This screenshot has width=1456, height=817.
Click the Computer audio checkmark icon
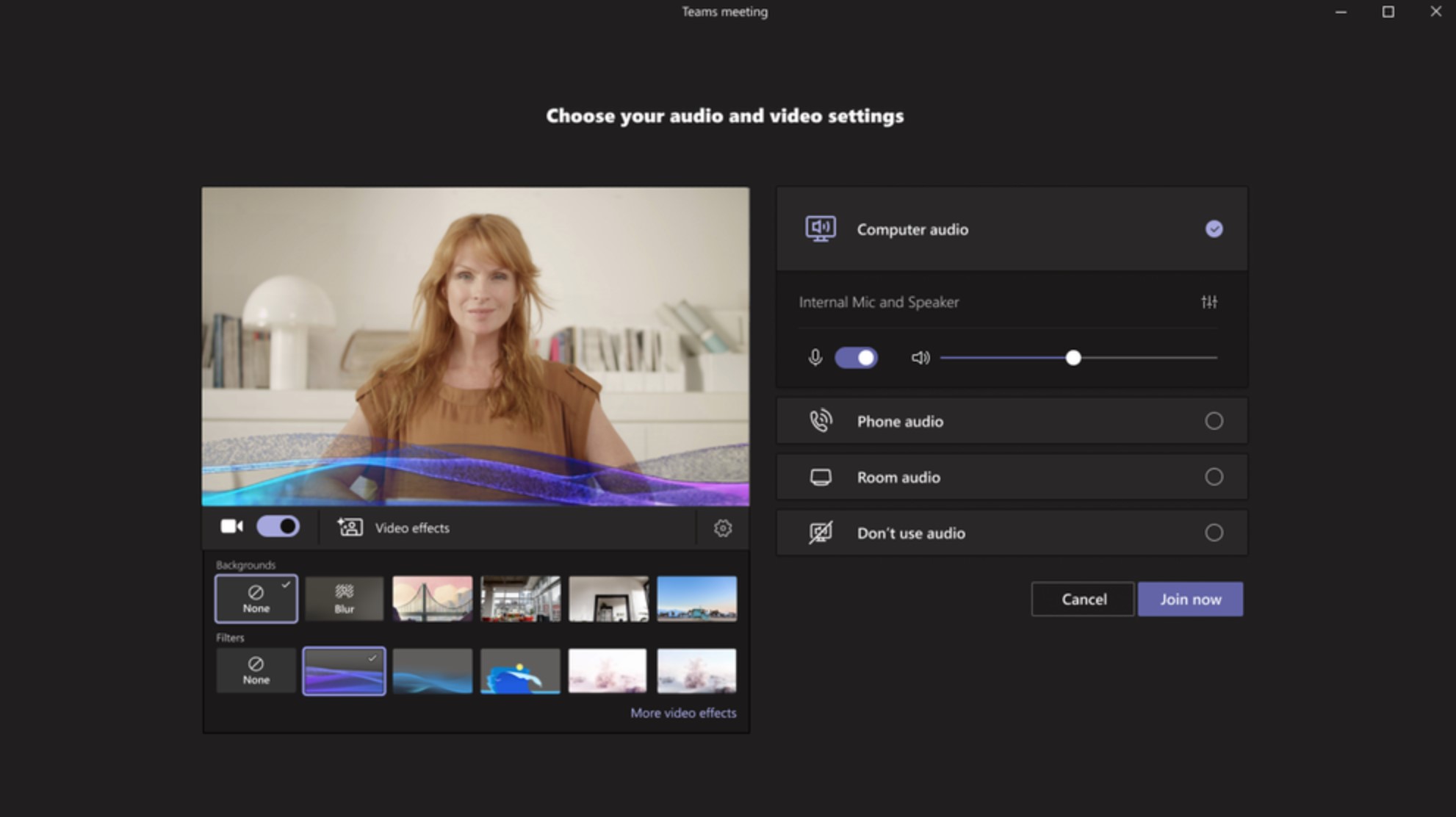click(x=1215, y=229)
